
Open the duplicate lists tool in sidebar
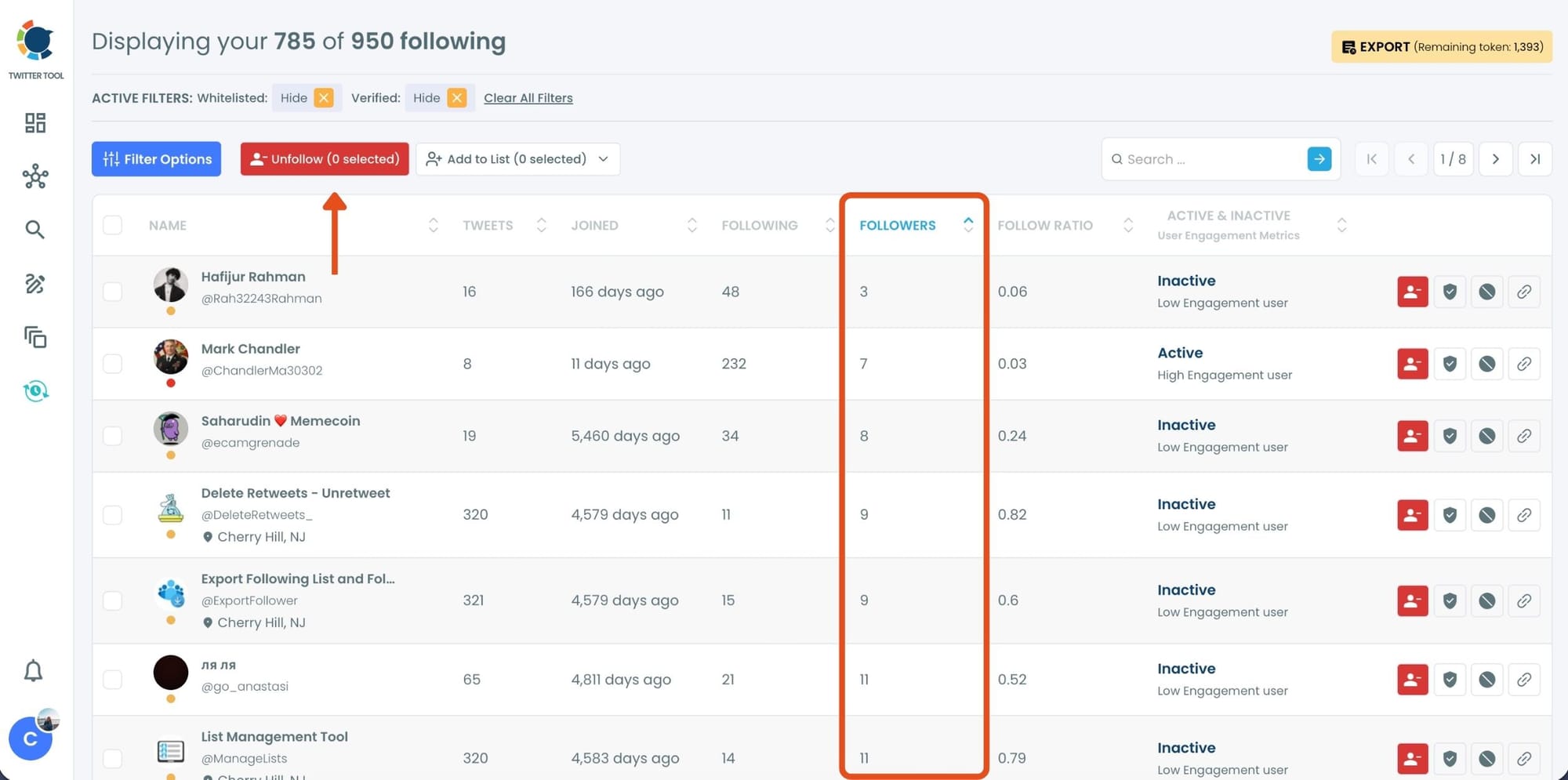pyautogui.click(x=34, y=338)
